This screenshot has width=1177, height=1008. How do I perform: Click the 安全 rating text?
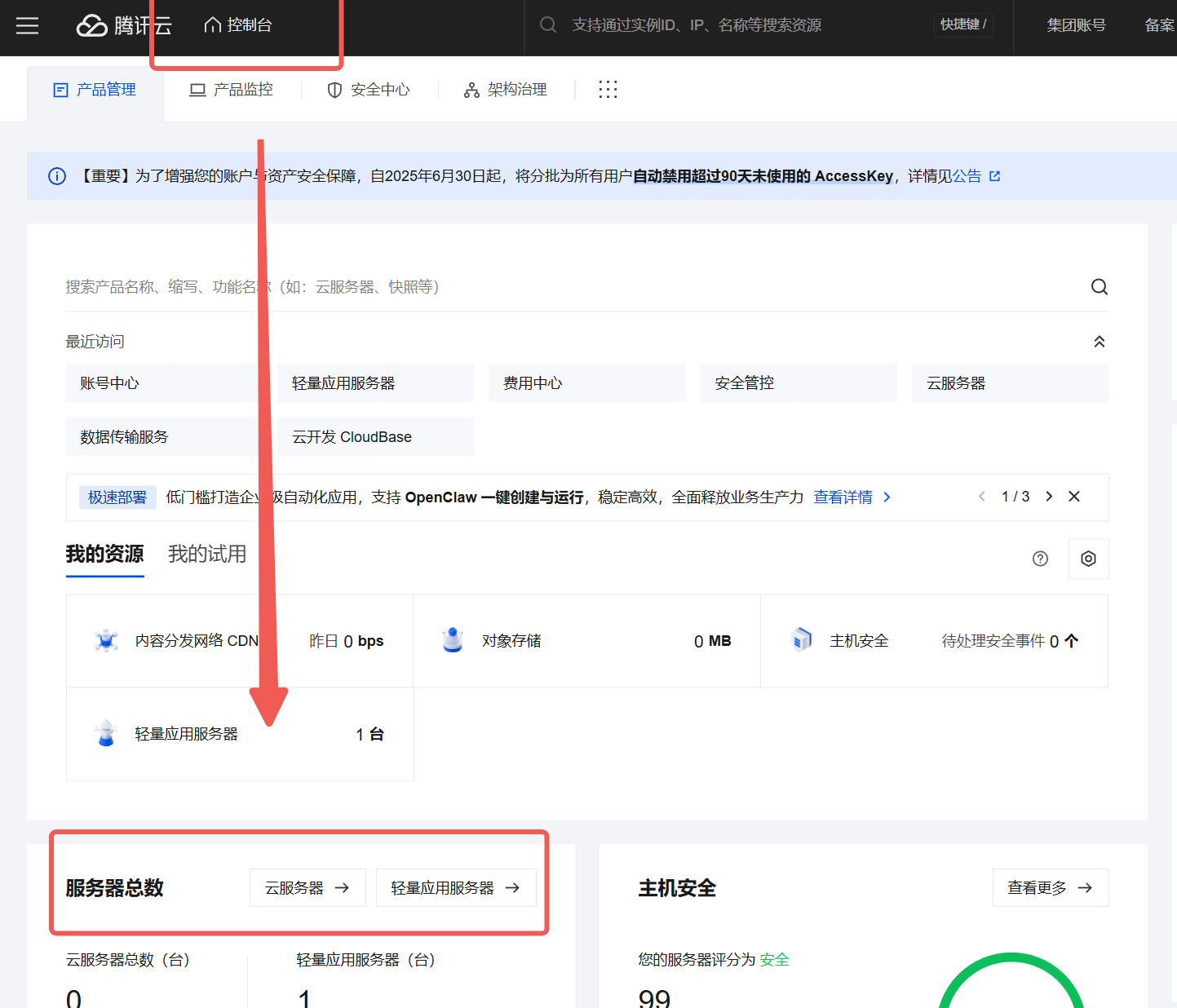pos(775,960)
